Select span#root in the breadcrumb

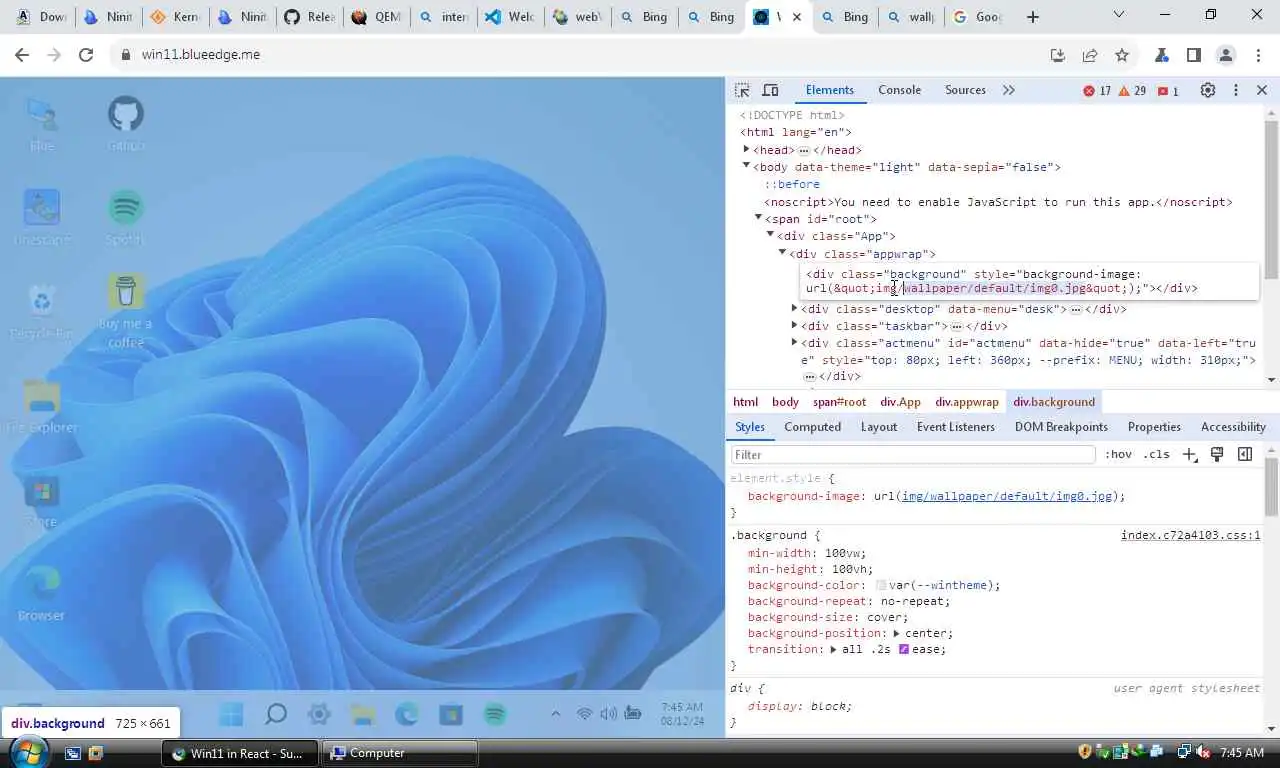point(839,402)
